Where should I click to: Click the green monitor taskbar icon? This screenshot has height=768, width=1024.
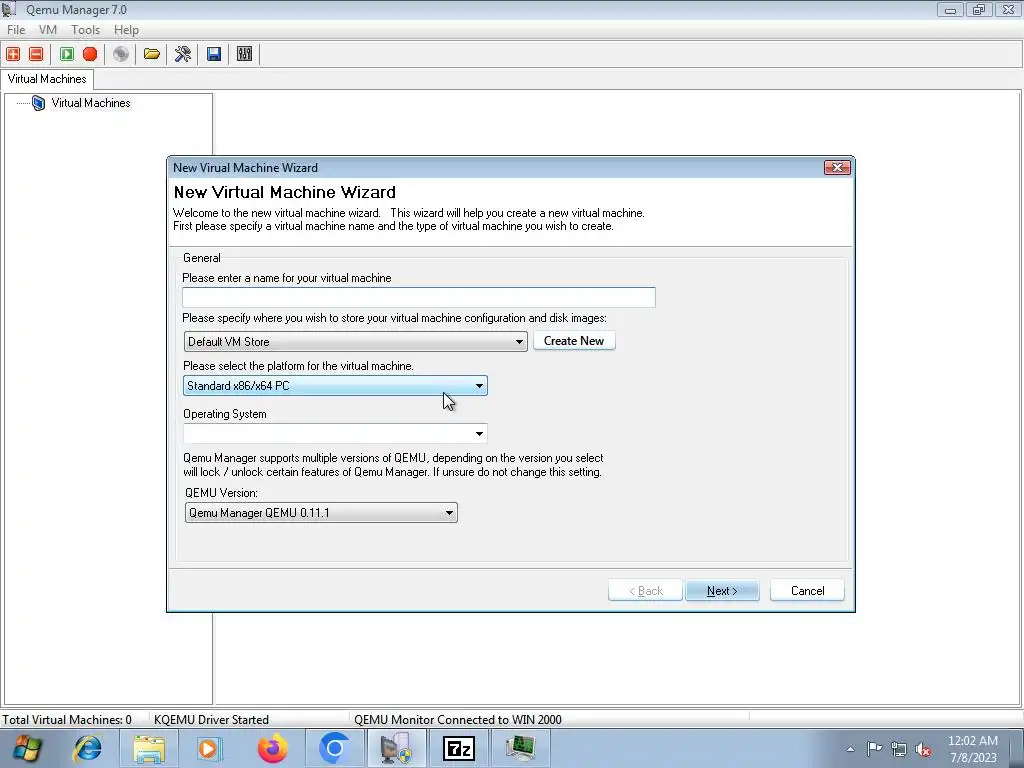coord(520,748)
